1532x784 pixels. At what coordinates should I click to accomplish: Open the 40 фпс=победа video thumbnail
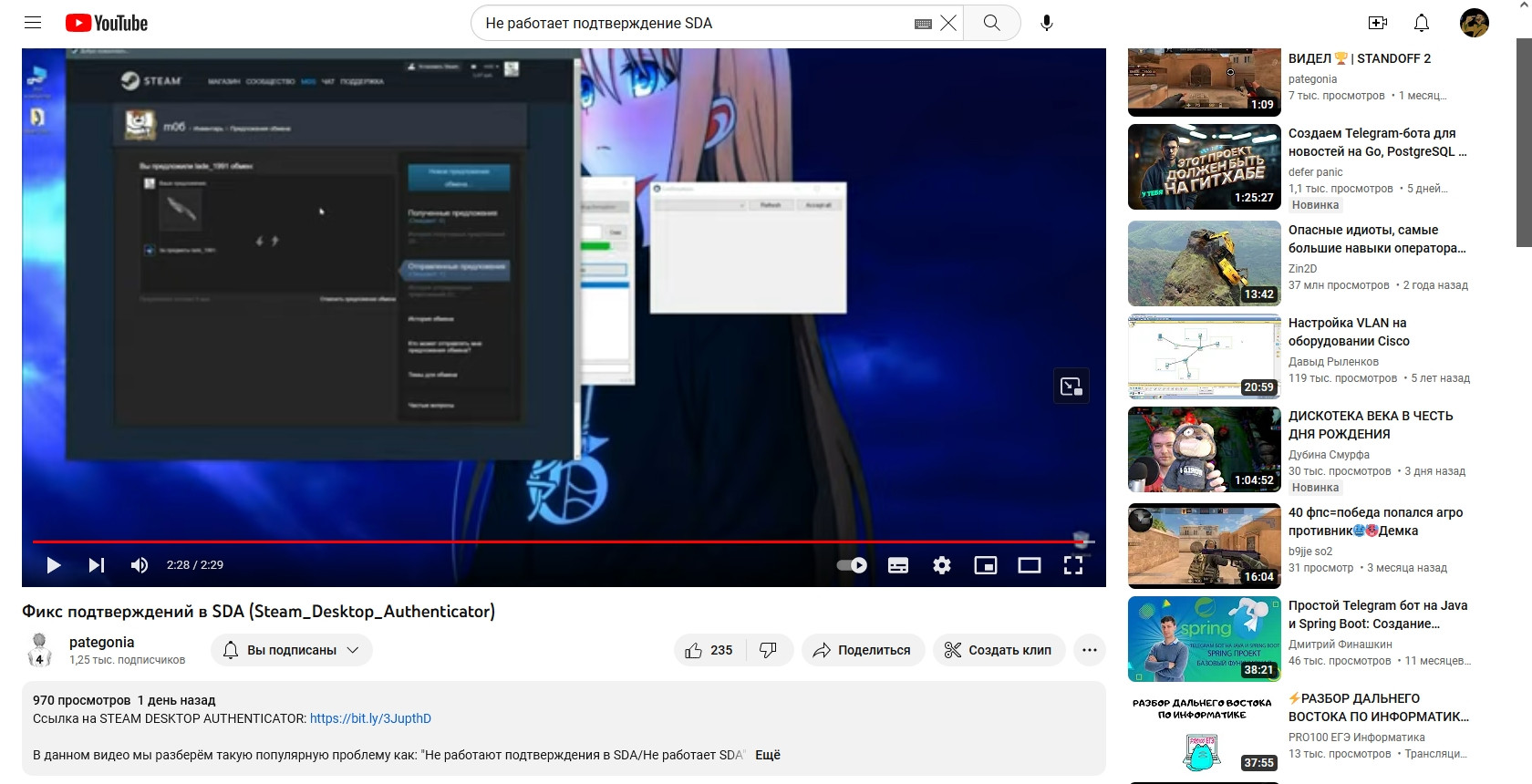point(1204,546)
